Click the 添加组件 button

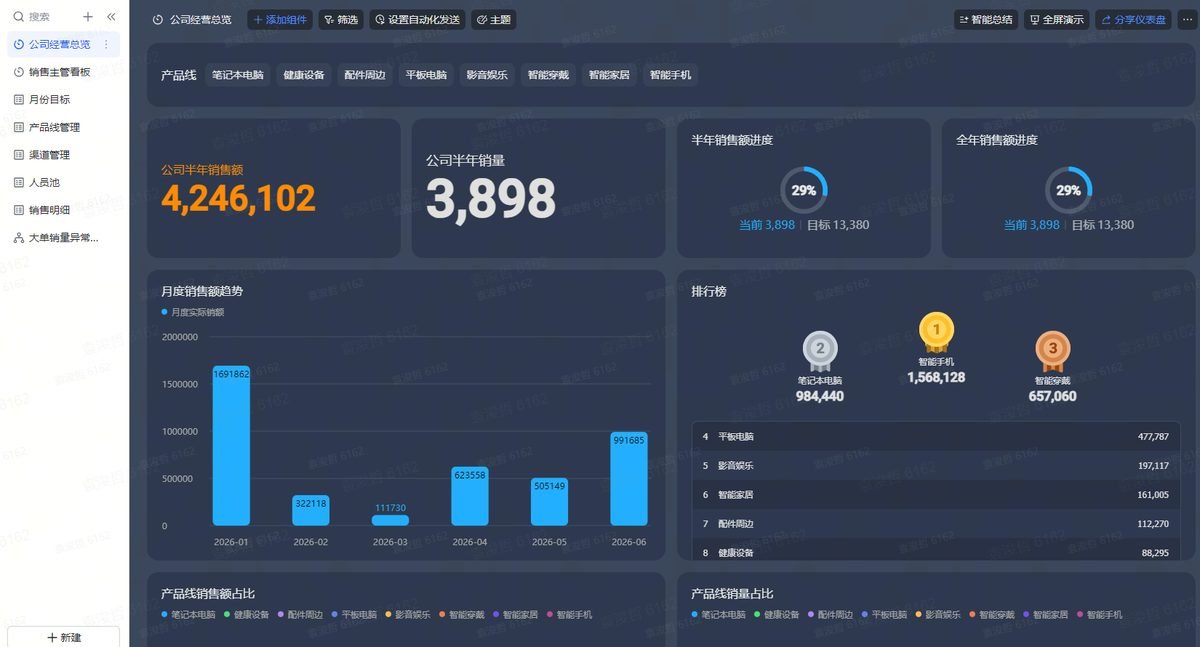(x=280, y=20)
